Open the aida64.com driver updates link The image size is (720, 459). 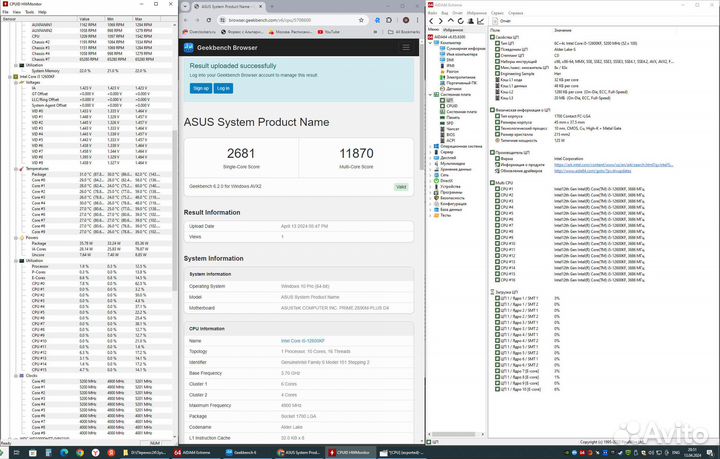(592, 171)
